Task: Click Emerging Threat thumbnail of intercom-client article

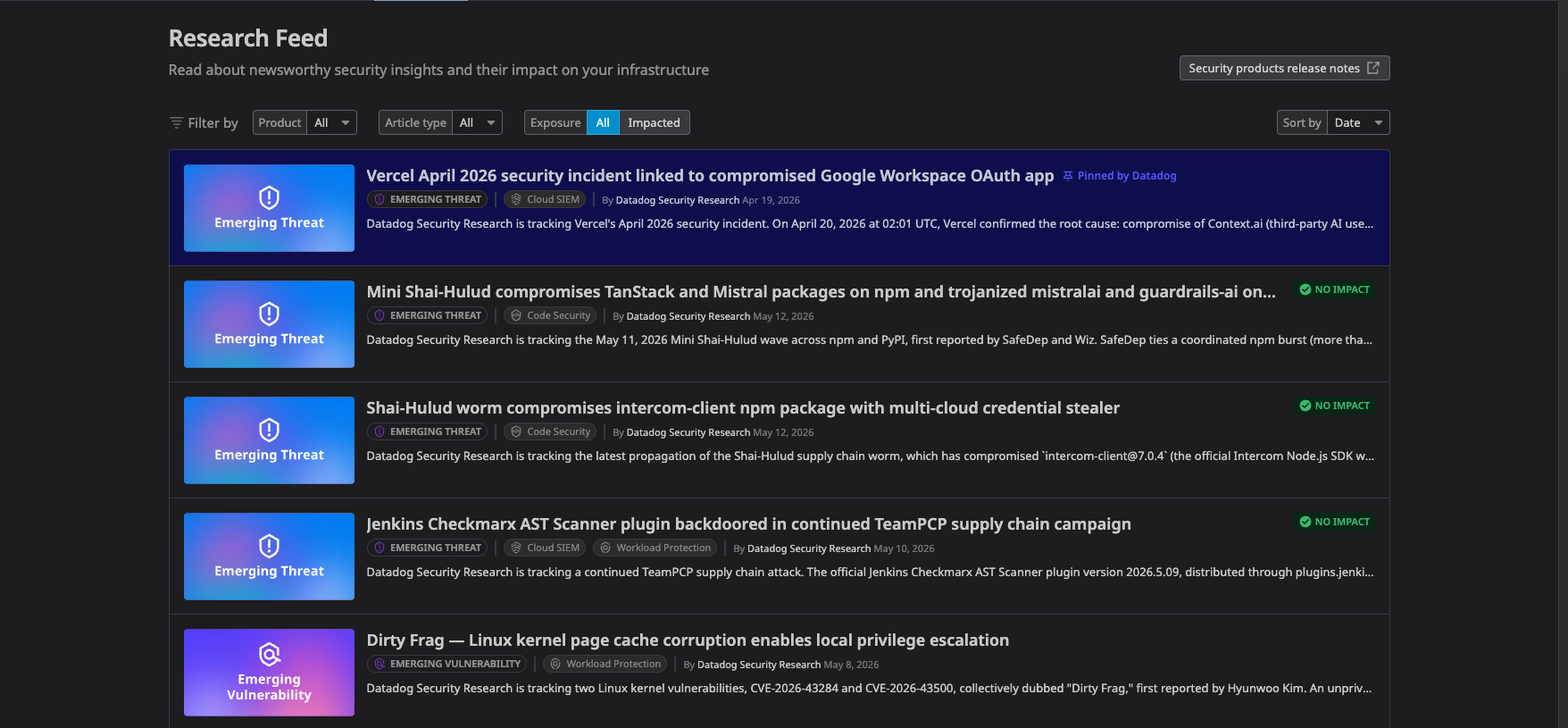Action: (269, 440)
